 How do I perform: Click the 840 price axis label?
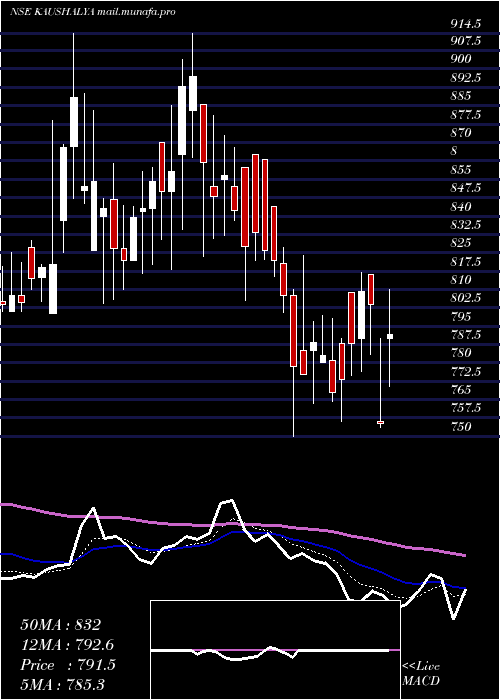click(460, 207)
